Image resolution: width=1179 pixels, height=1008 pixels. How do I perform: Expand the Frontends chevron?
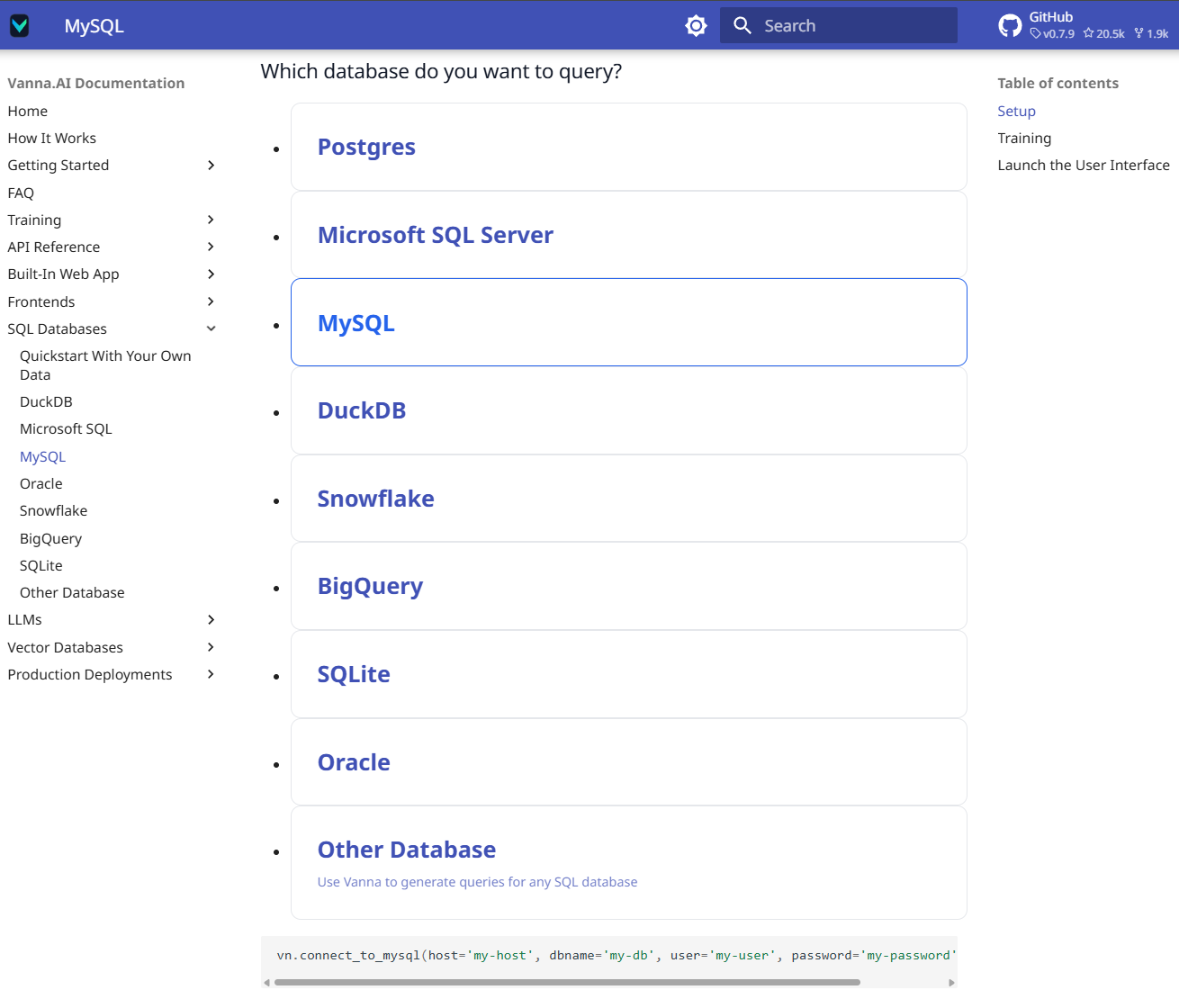click(211, 301)
